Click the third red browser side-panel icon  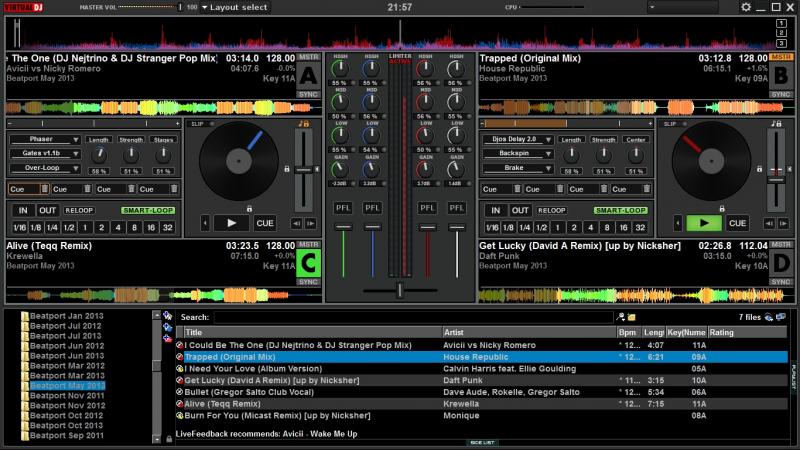click(x=167, y=338)
